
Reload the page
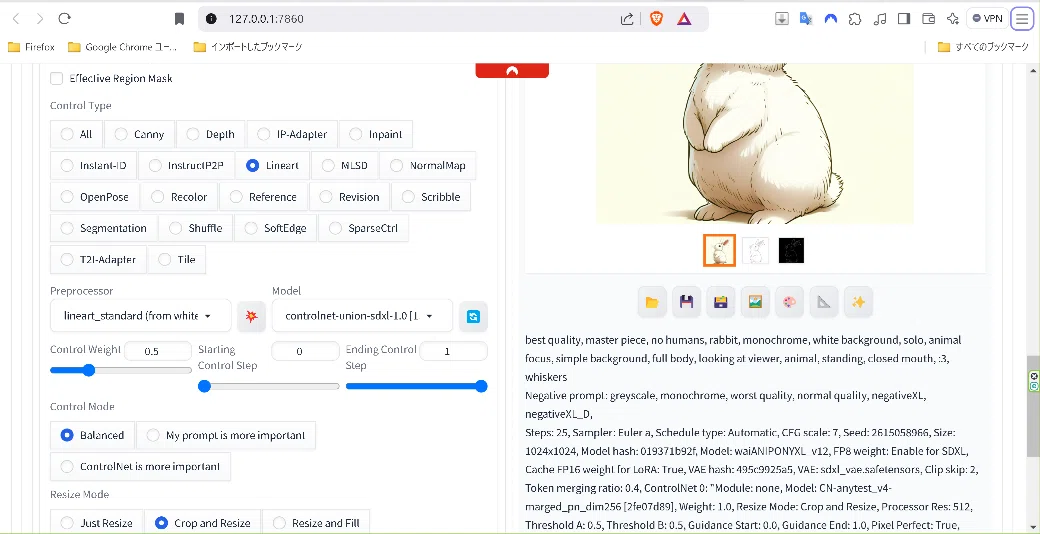click(x=64, y=19)
